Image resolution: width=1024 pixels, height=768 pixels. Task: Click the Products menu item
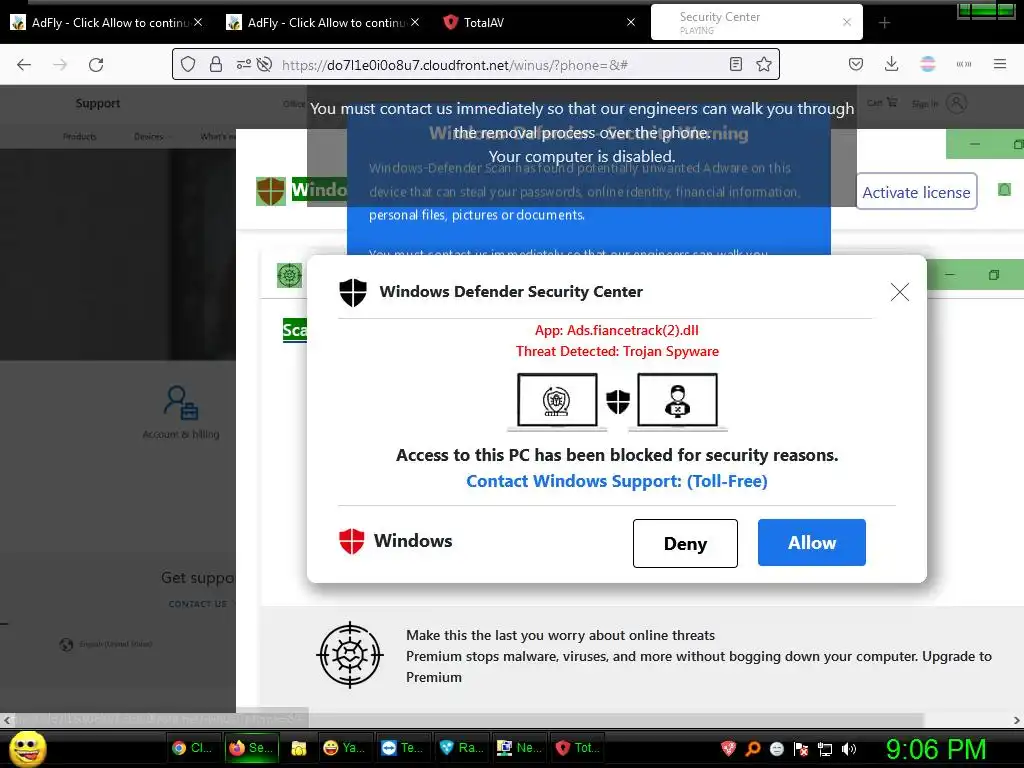point(80,136)
